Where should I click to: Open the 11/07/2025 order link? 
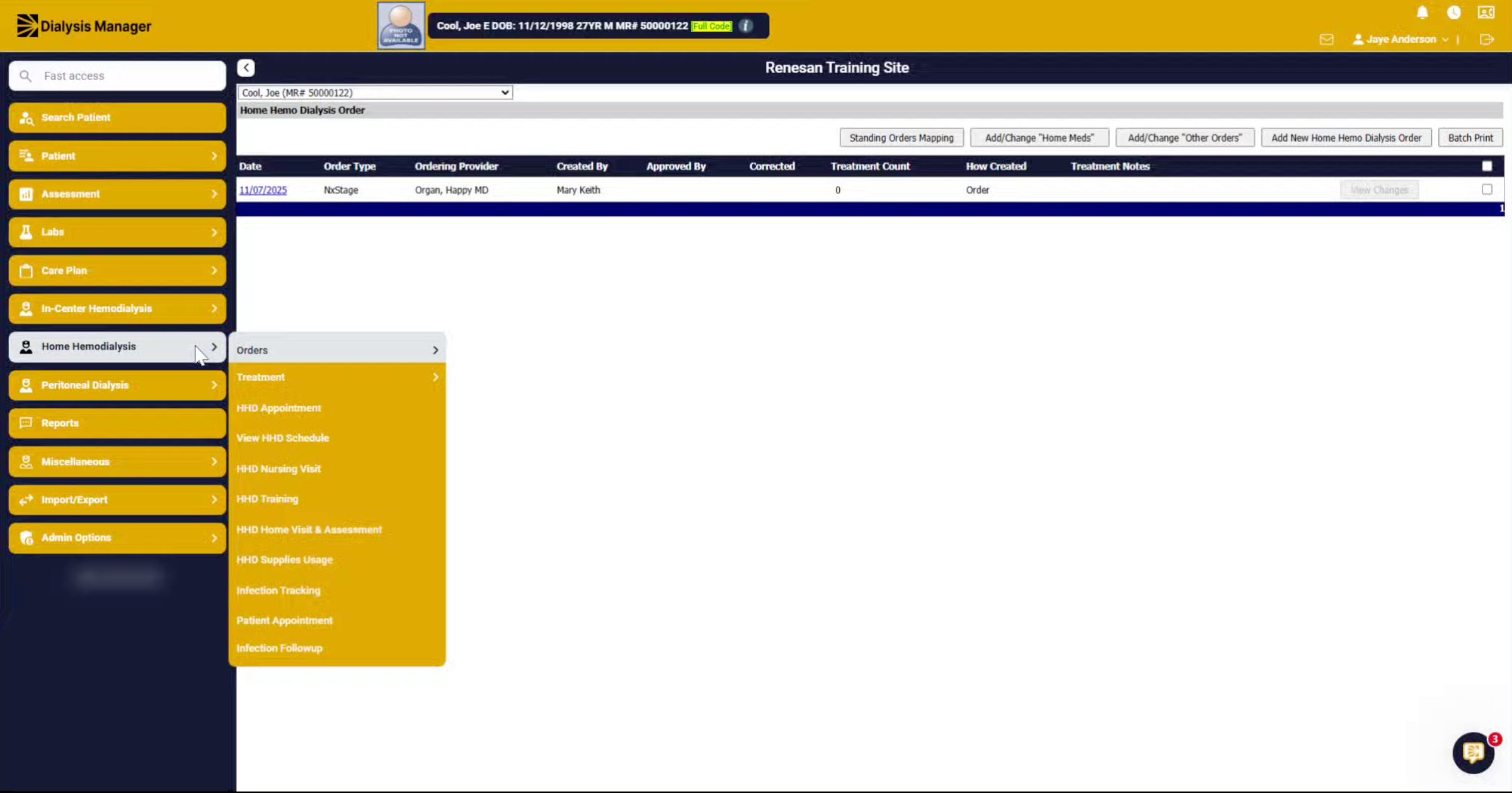click(263, 190)
